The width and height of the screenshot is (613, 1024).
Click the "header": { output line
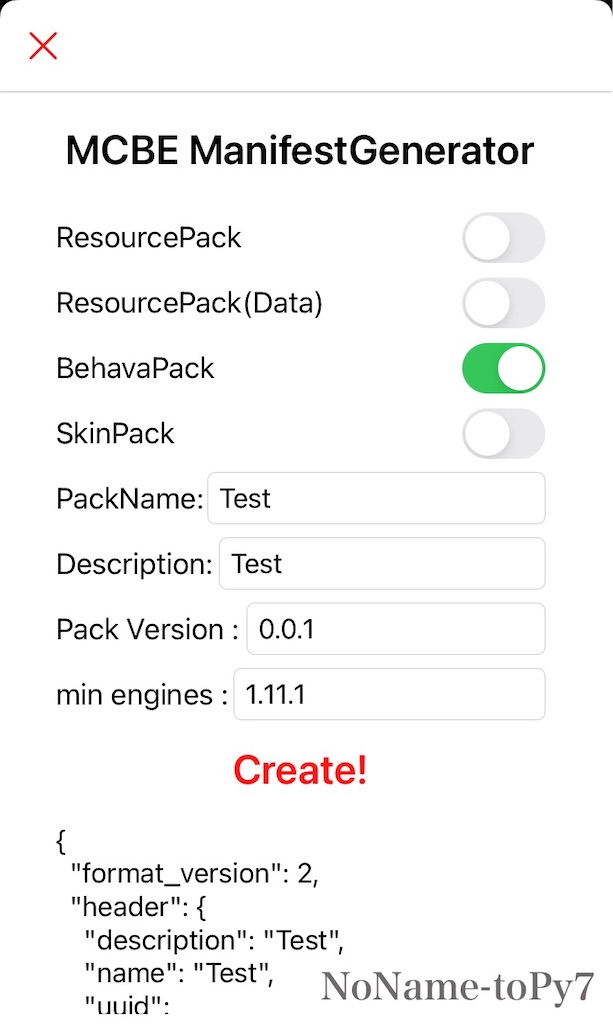(x=138, y=907)
